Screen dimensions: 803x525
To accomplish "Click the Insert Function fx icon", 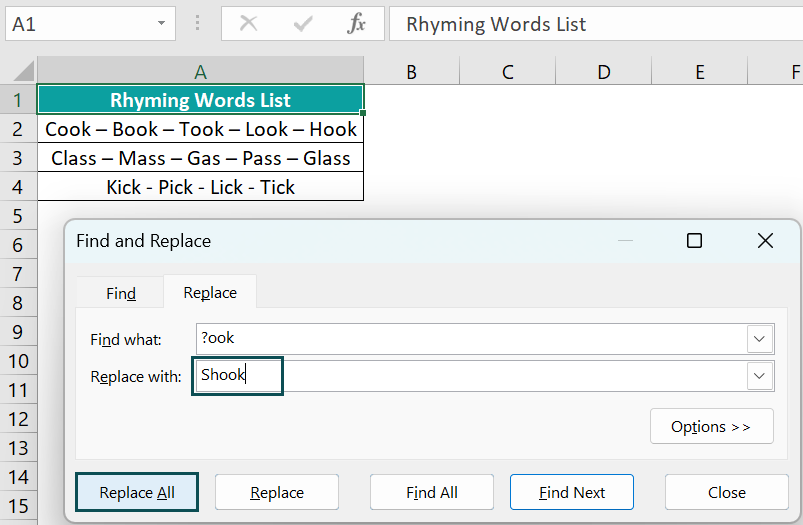I will point(356,24).
